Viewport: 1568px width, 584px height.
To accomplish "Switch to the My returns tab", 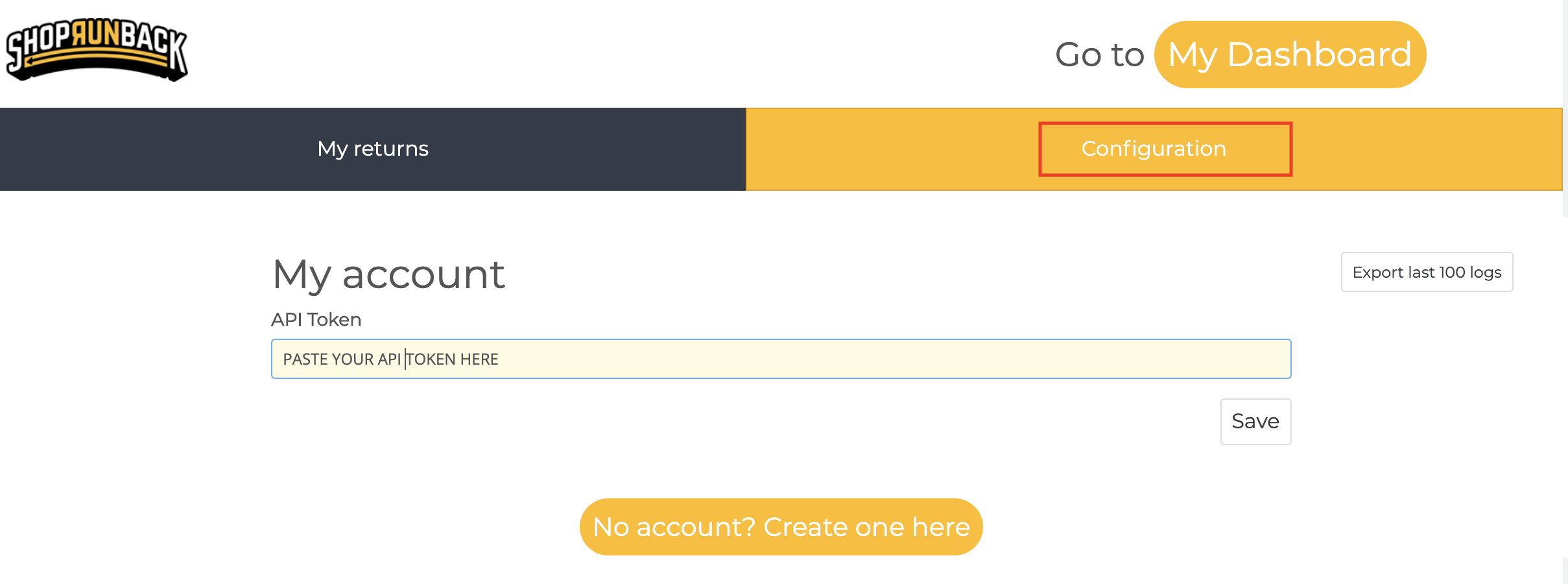I will coord(373,149).
